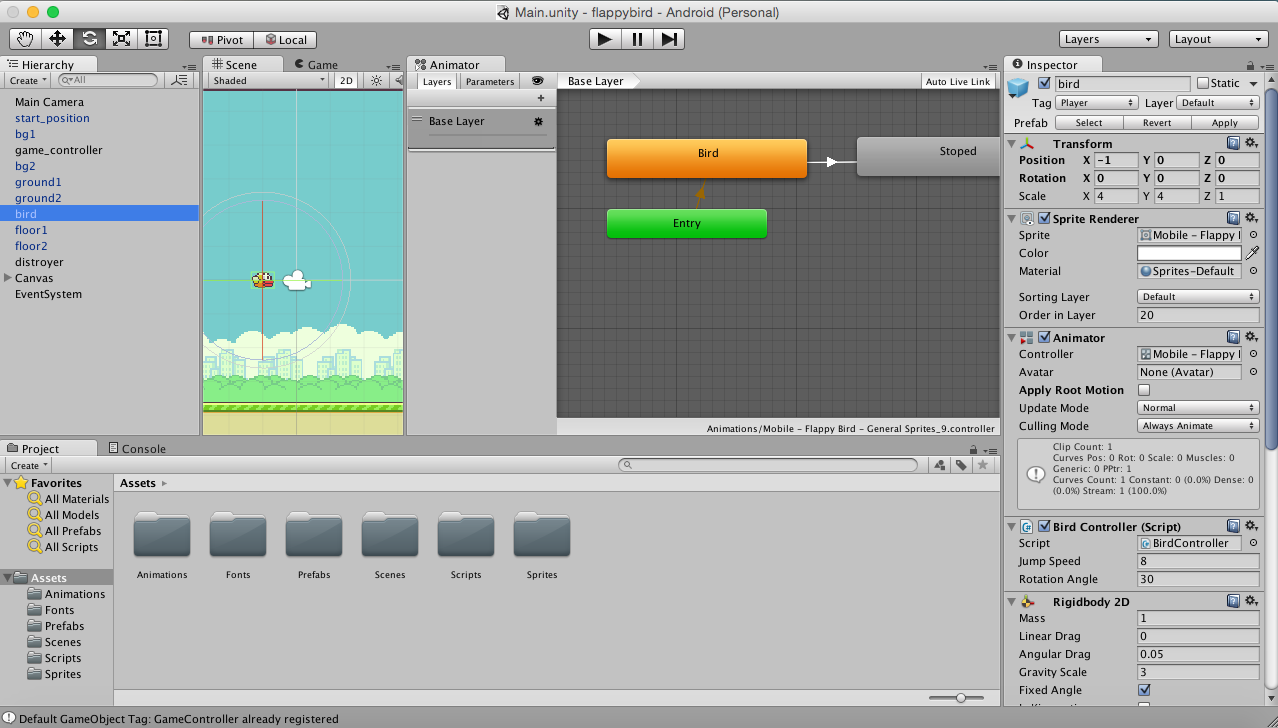Image resolution: width=1278 pixels, height=728 pixels.
Task: Select the Move tool
Action: click(57, 39)
